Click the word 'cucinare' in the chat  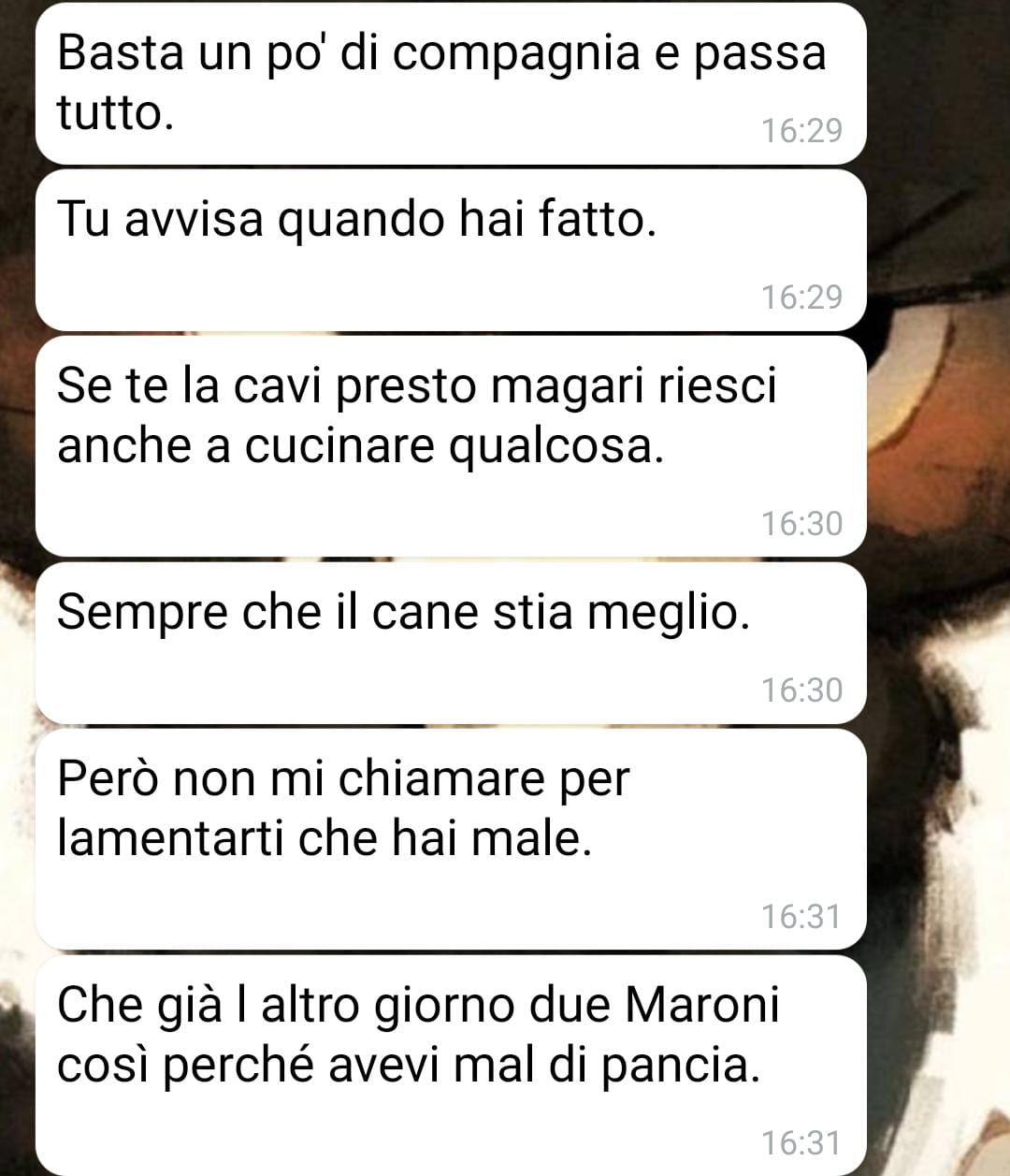pos(340,446)
